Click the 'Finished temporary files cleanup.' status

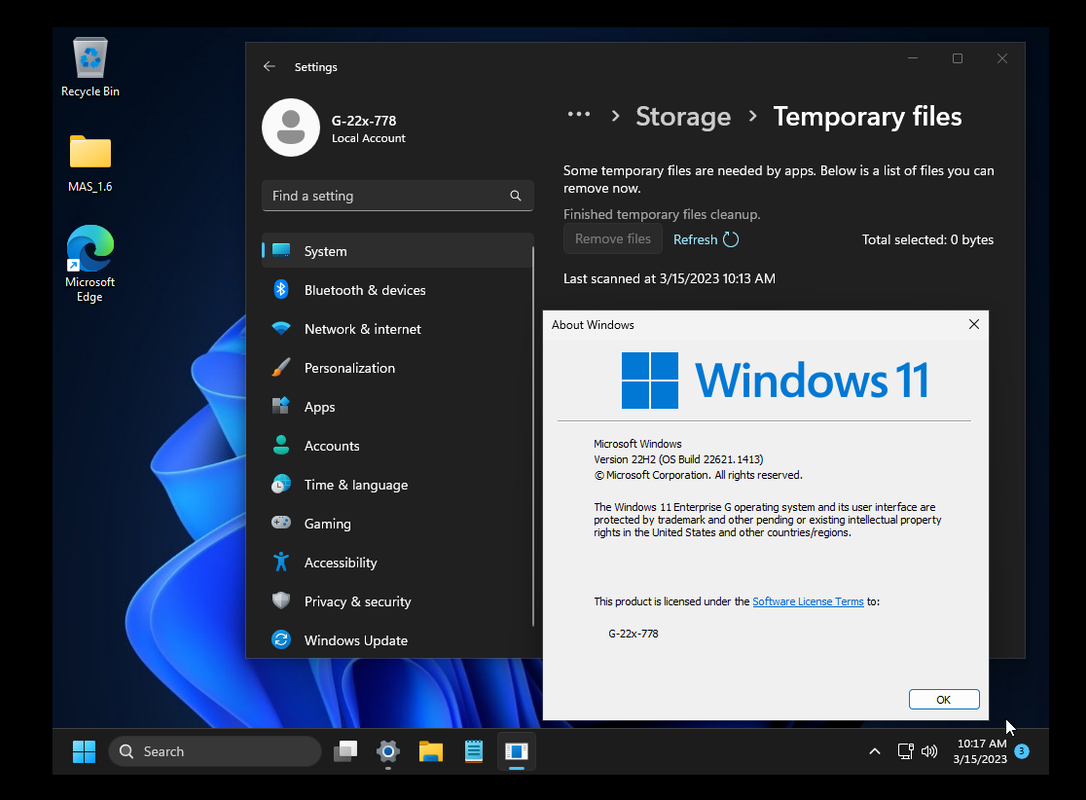click(661, 215)
